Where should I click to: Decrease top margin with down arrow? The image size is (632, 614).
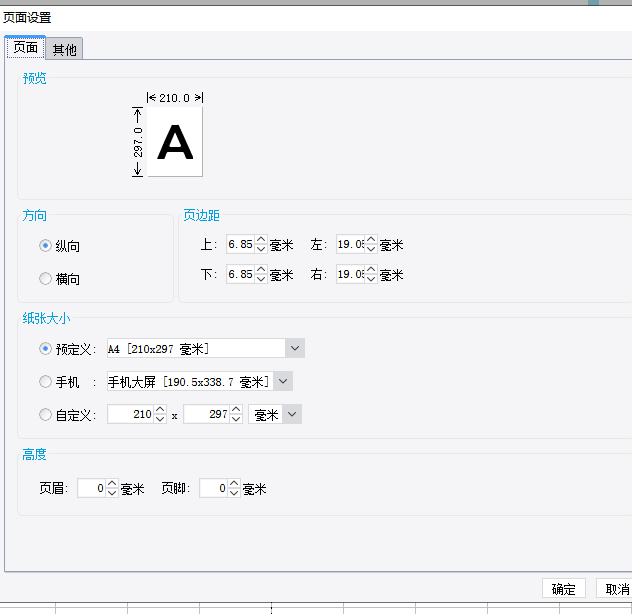click(x=261, y=249)
